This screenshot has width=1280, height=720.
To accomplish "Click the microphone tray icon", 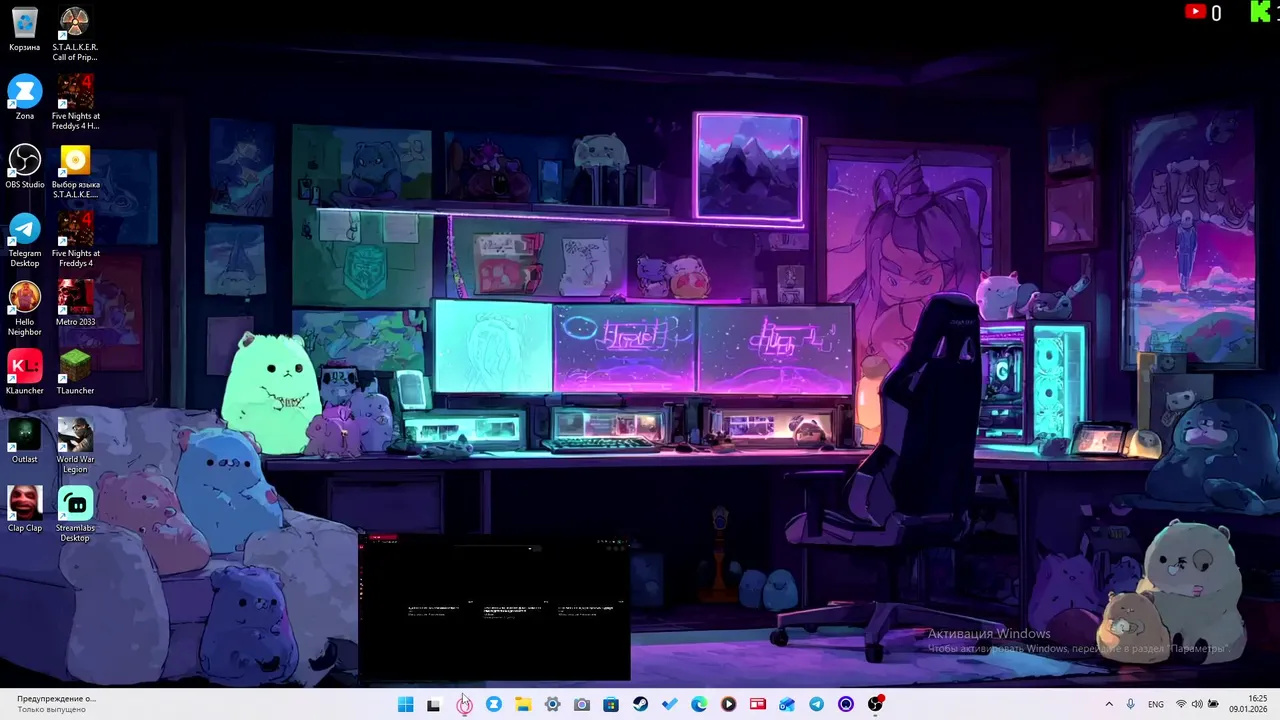I will [x=1131, y=704].
